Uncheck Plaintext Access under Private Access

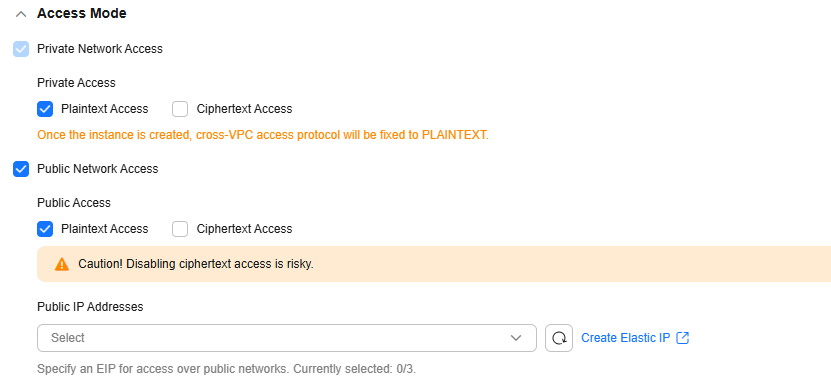click(45, 109)
